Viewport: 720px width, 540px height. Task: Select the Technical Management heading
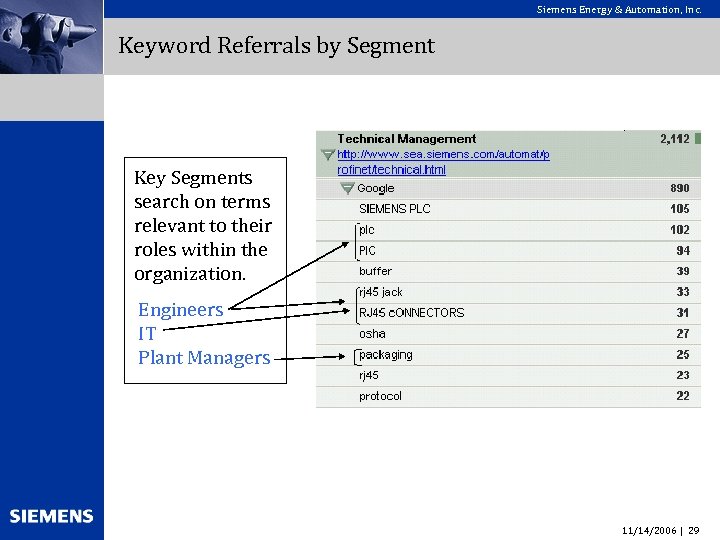[406, 139]
